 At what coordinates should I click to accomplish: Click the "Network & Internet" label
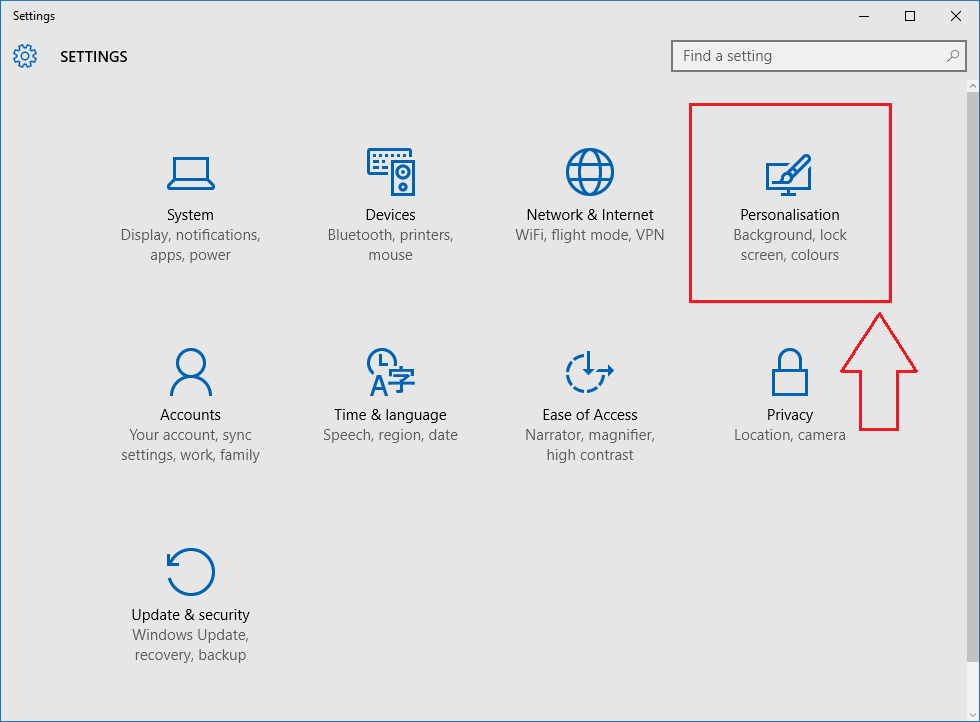[590, 215]
